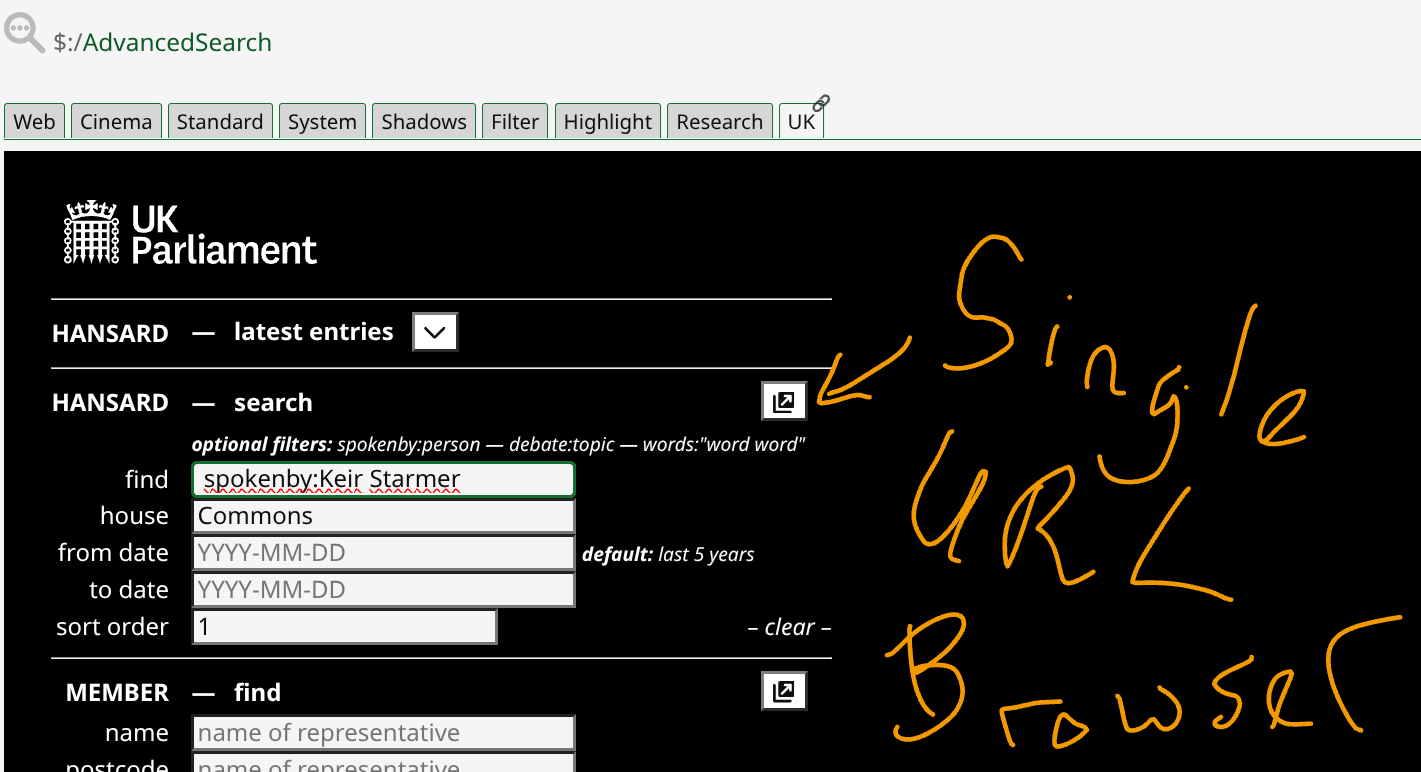Click the AdvancedSearch magnifier icon
The image size is (1421, 772).
pyautogui.click(x=24, y=32)
